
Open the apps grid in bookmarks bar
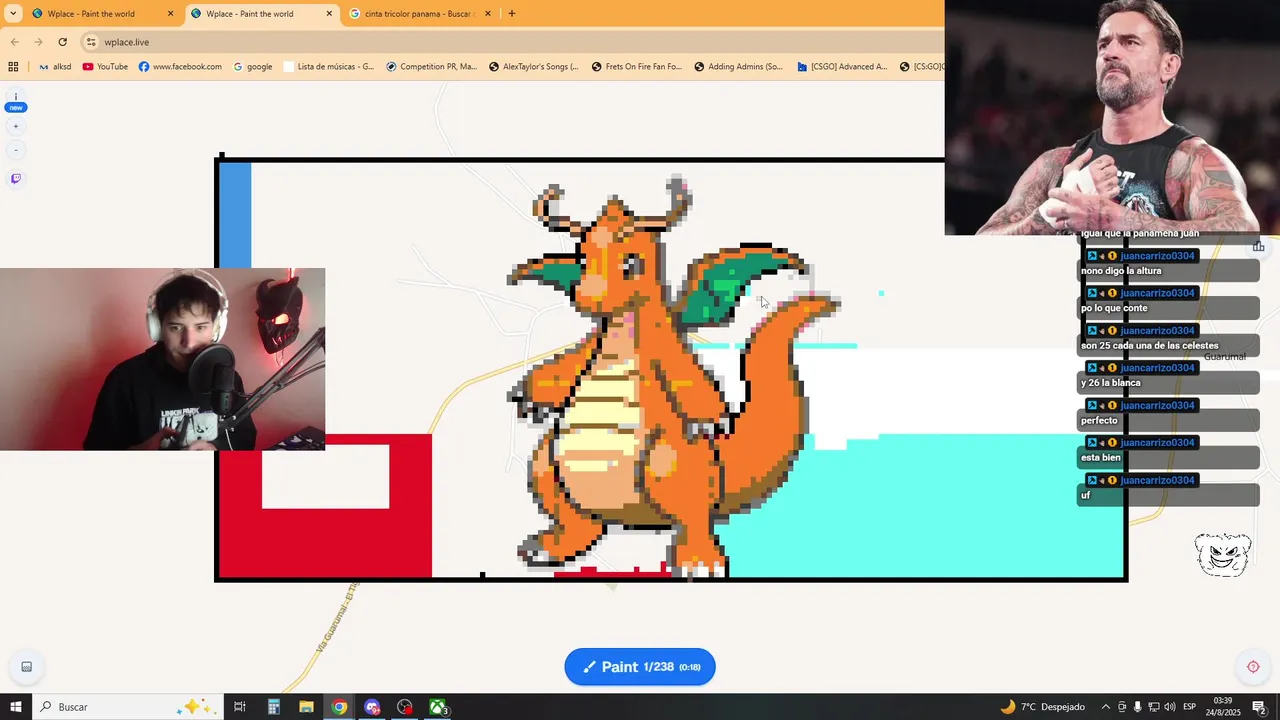tap(13, 67)
